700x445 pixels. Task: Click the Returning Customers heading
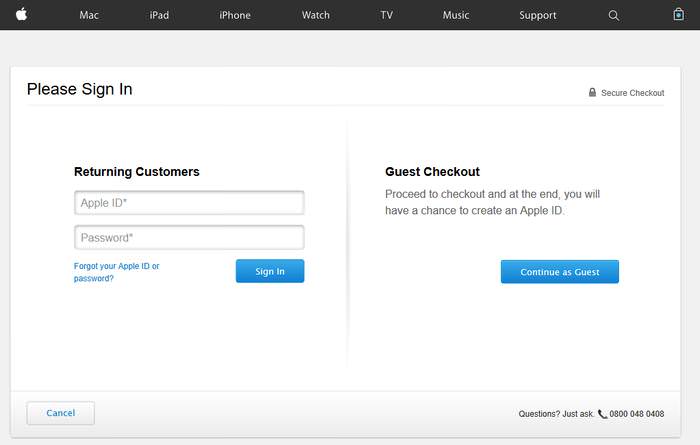137,172
